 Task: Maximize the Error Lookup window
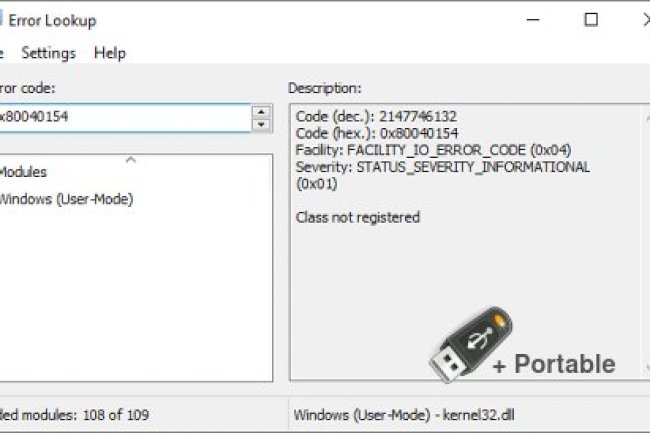[x=591, y=20]
